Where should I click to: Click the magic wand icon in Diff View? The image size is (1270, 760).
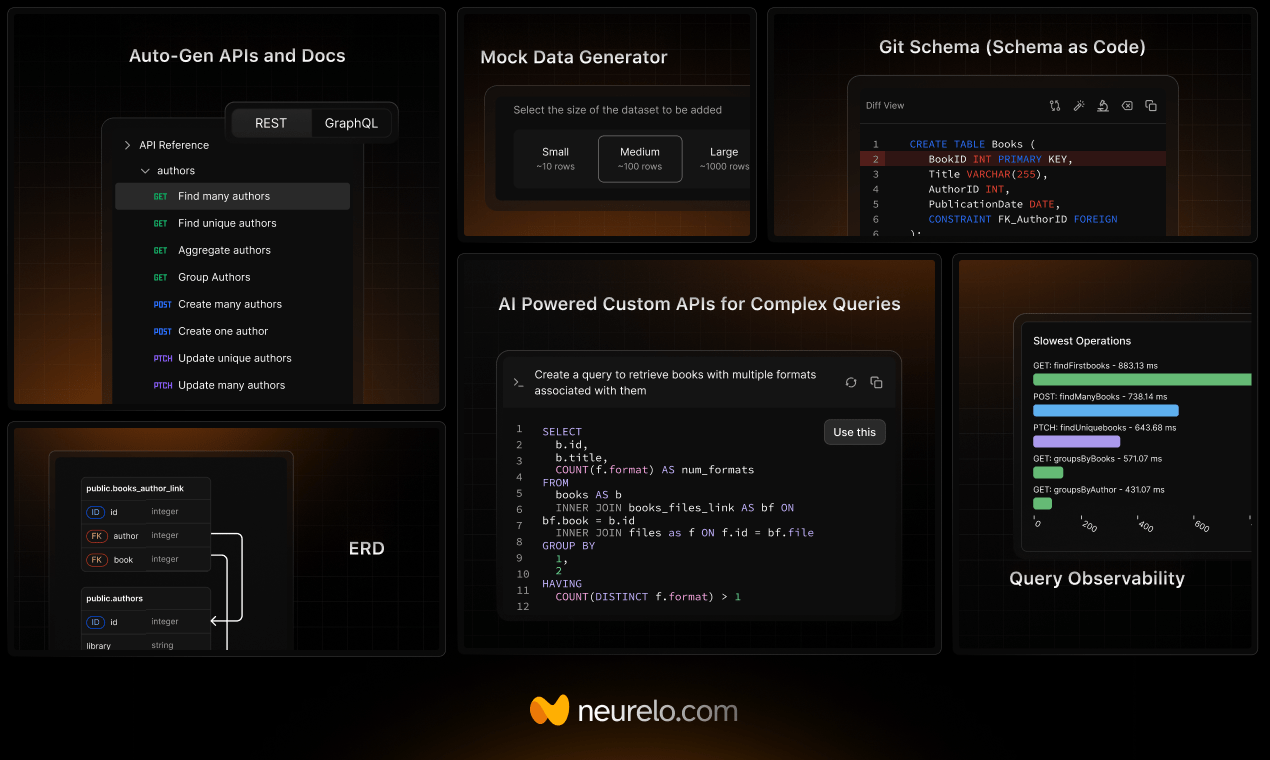point(1079,106)
